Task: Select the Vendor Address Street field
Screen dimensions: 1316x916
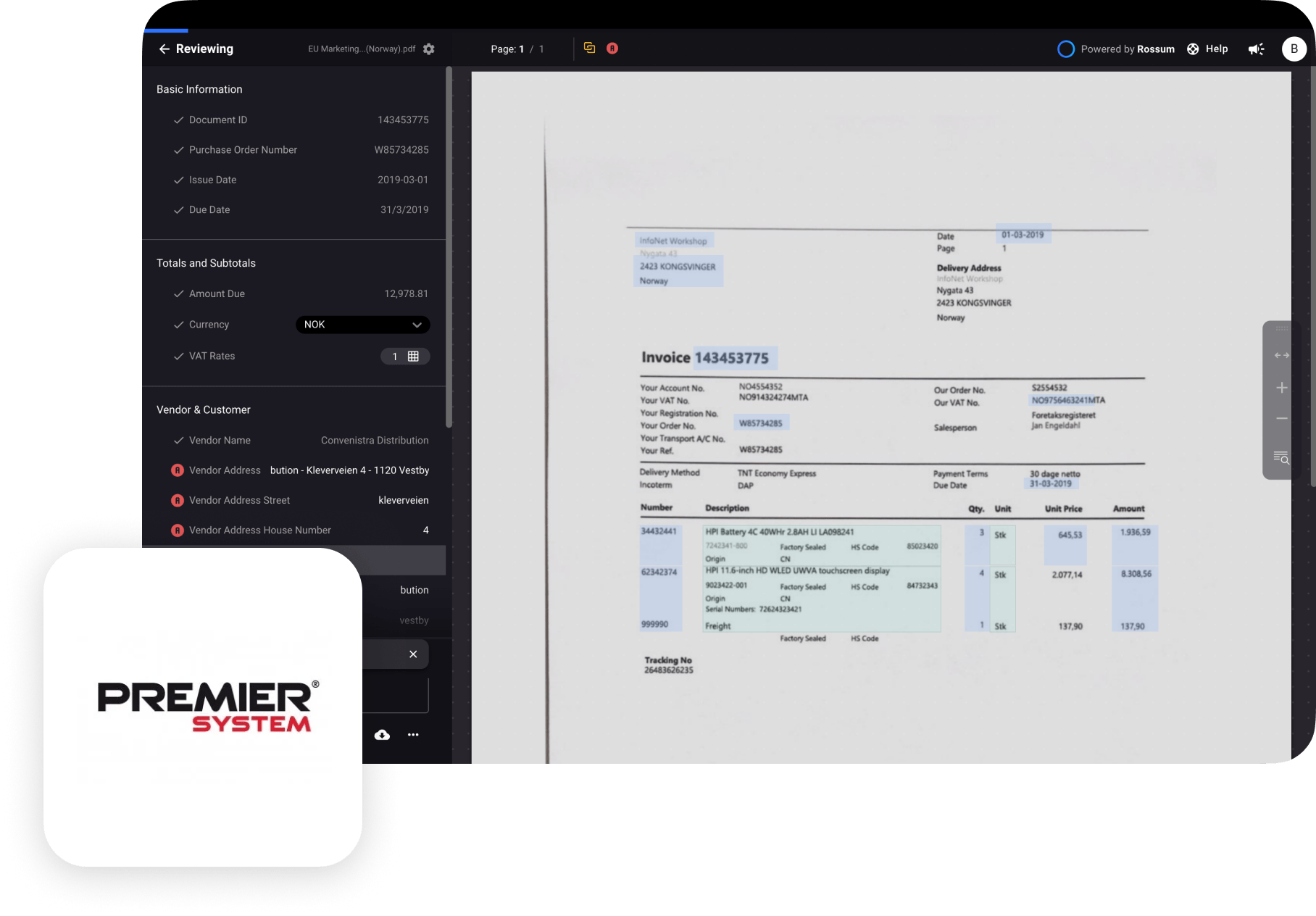Action: 293,500
